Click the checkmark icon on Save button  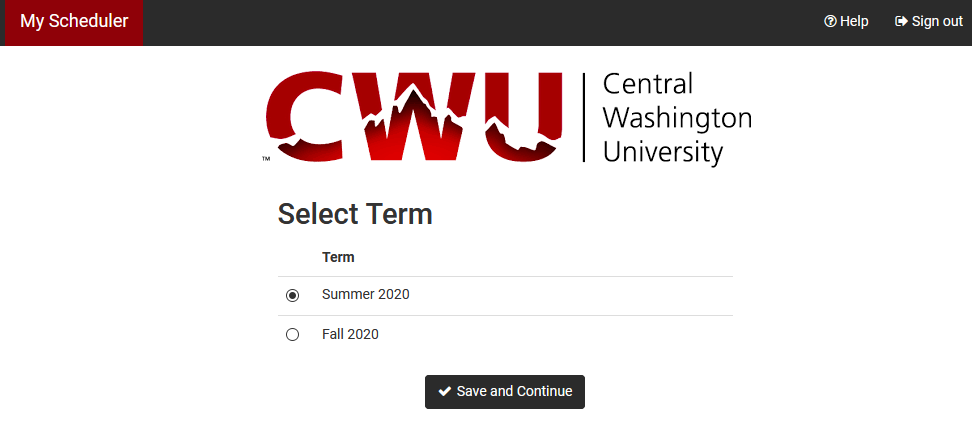click(x=444, y=391)
